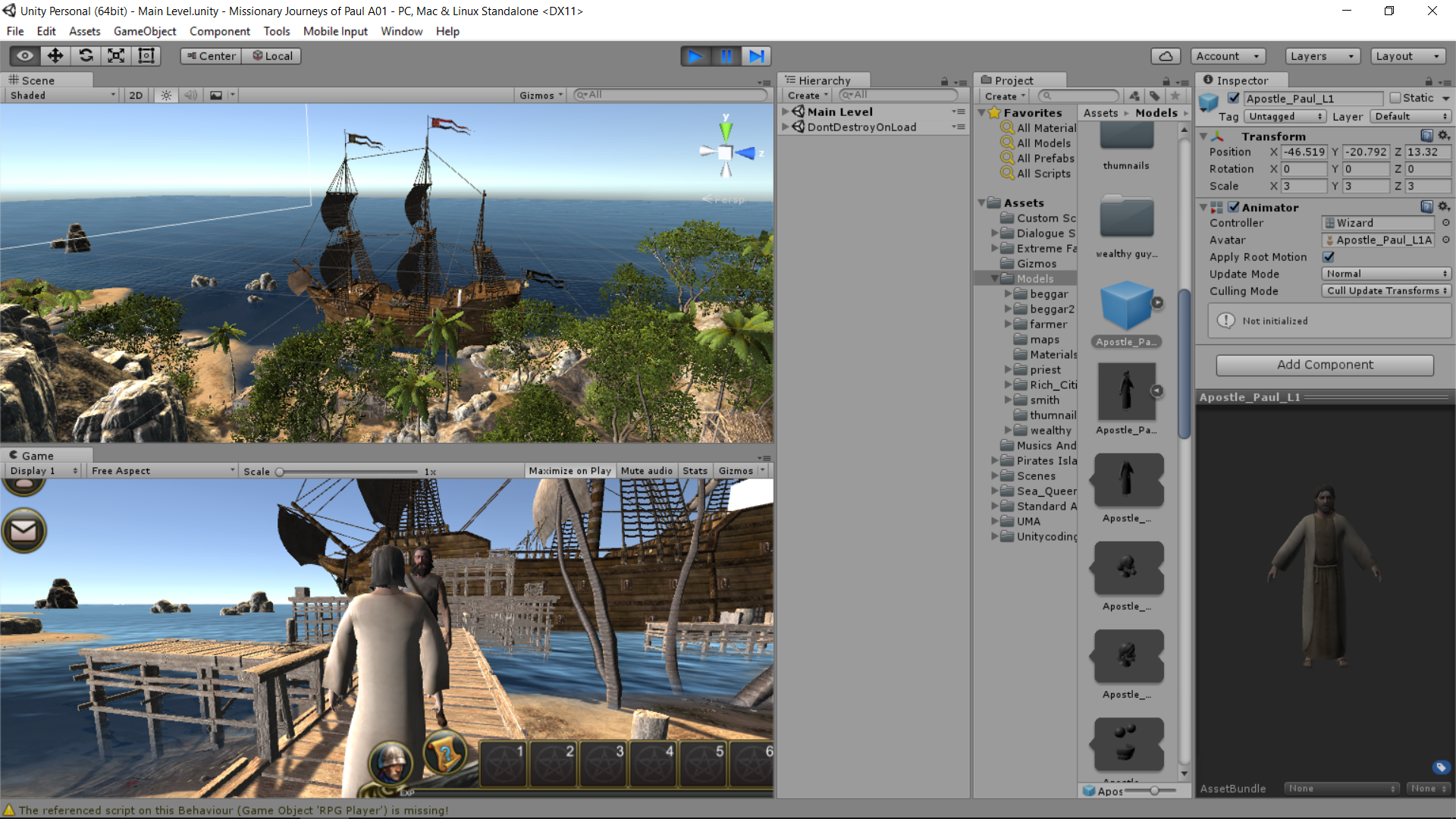1456x819 pixels.
Task: Expand the beggar folder in Models
Action: click(x=1008, y=294)
